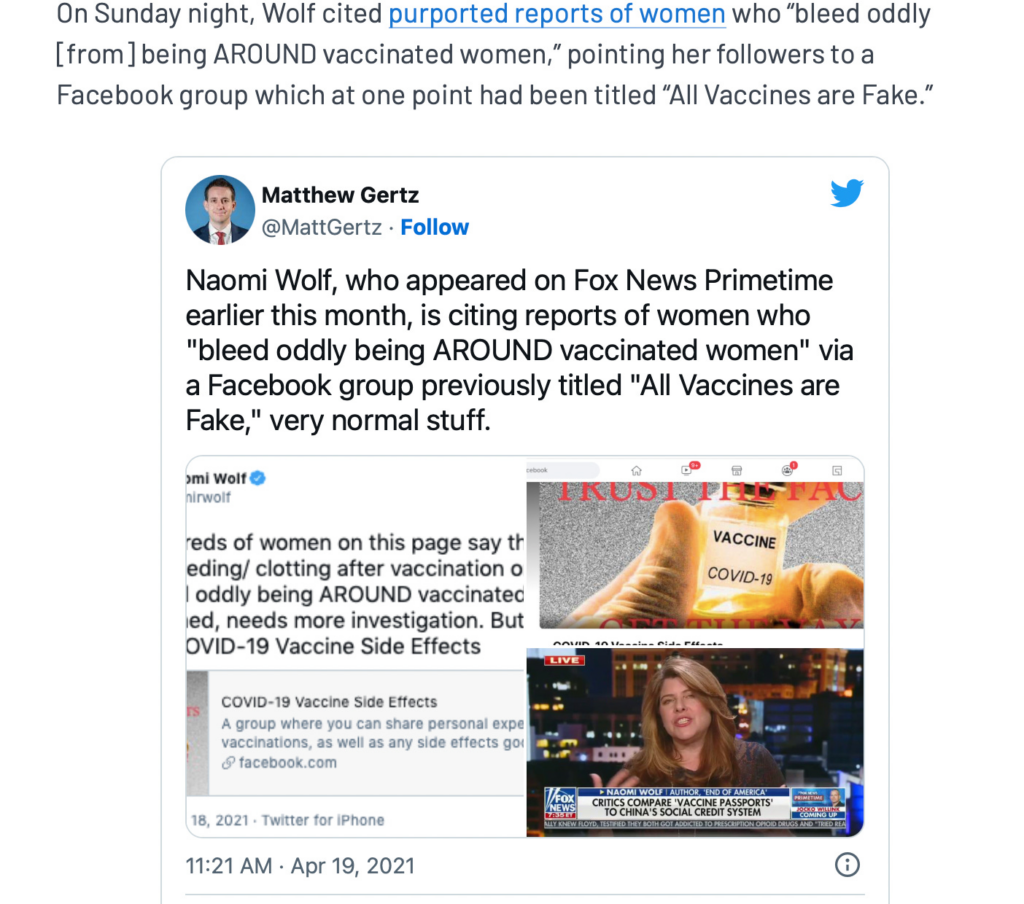The width and height of the screenshot is (1024, 904).
Task: Follow Matthew Gertz on Twitter
Action: tap(434, 227)
